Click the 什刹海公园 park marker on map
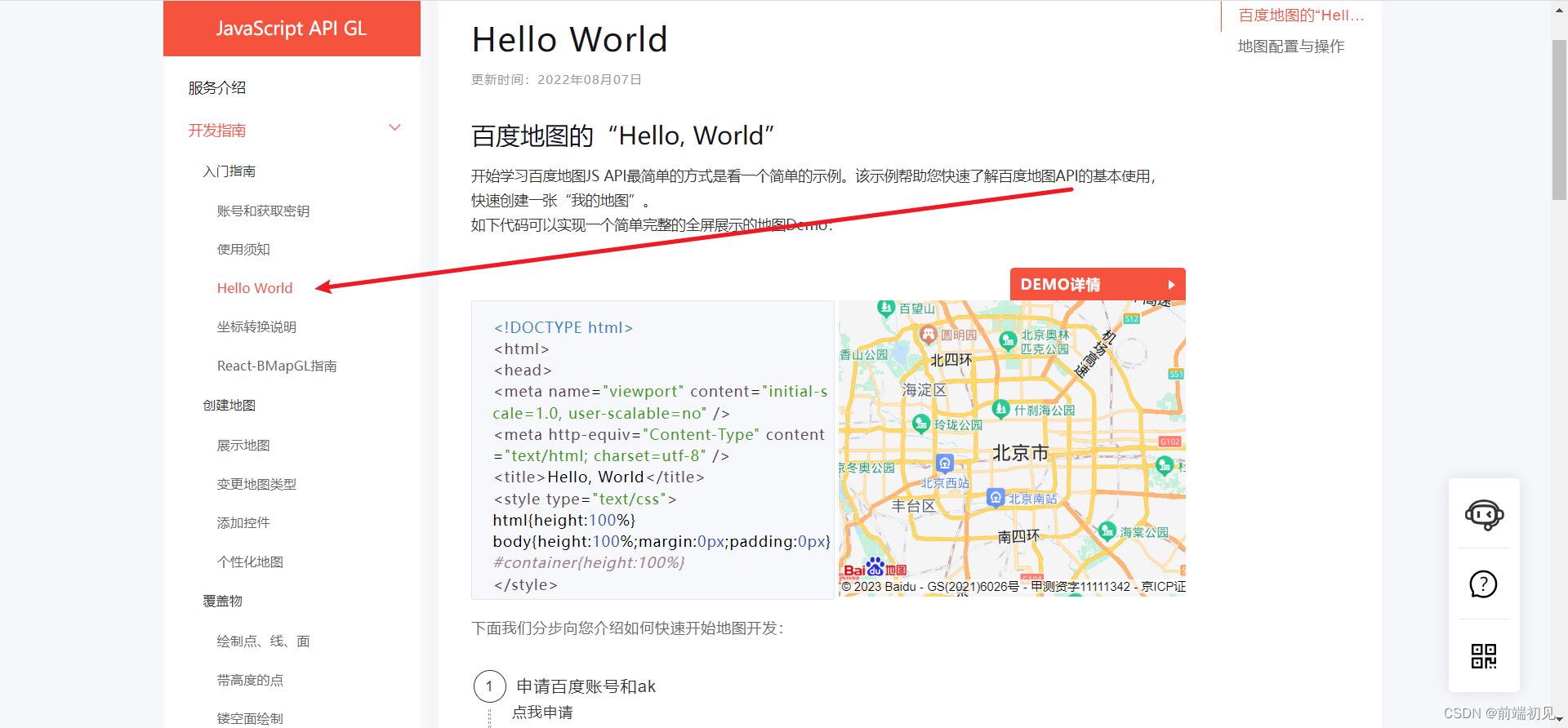The height and width of the screenshot is (728, 1568). [1000, 409]
